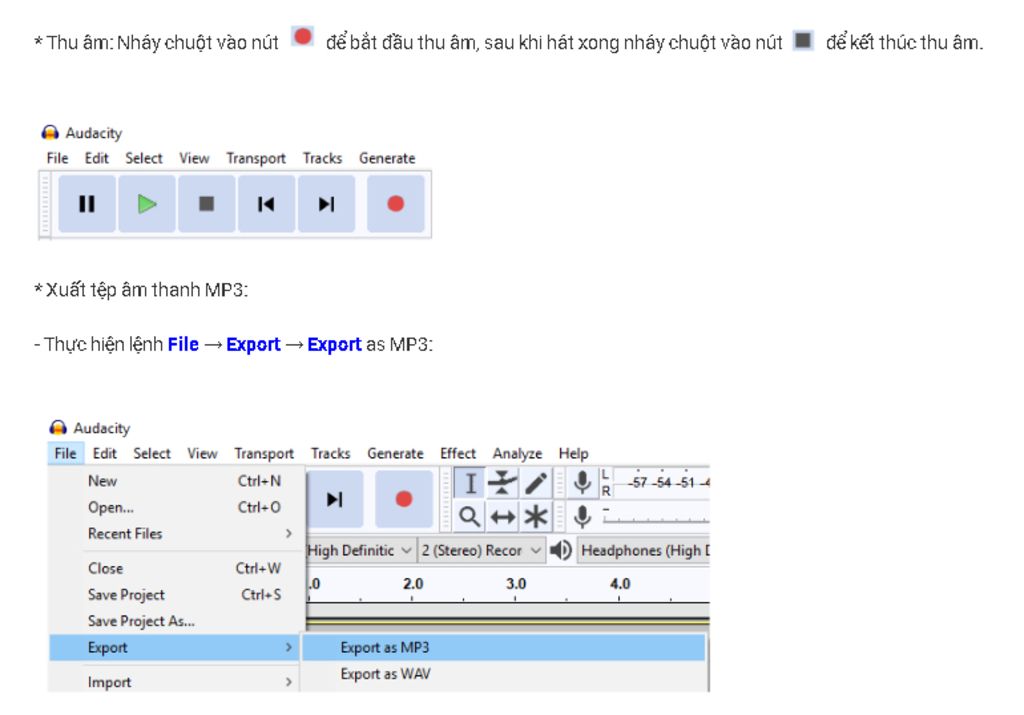Select the Selection (I-beam) tool
The image size is (1024, 715).
[470, 483]
